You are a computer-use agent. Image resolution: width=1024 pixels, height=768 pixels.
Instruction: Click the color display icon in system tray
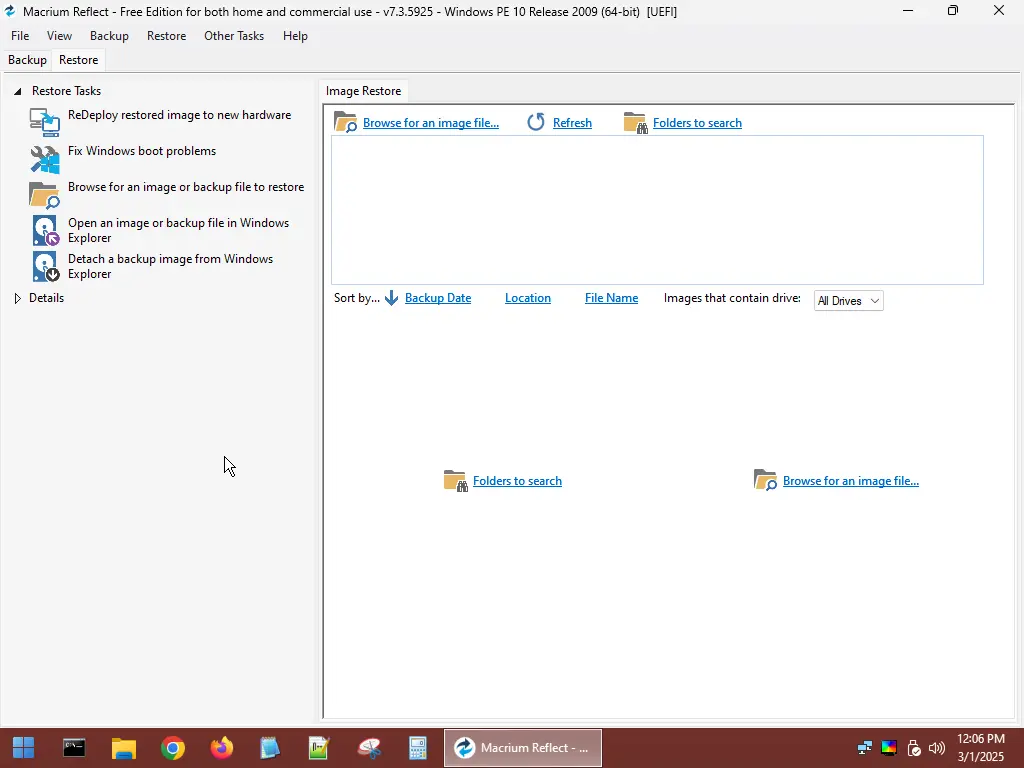(x=889, y=748)
